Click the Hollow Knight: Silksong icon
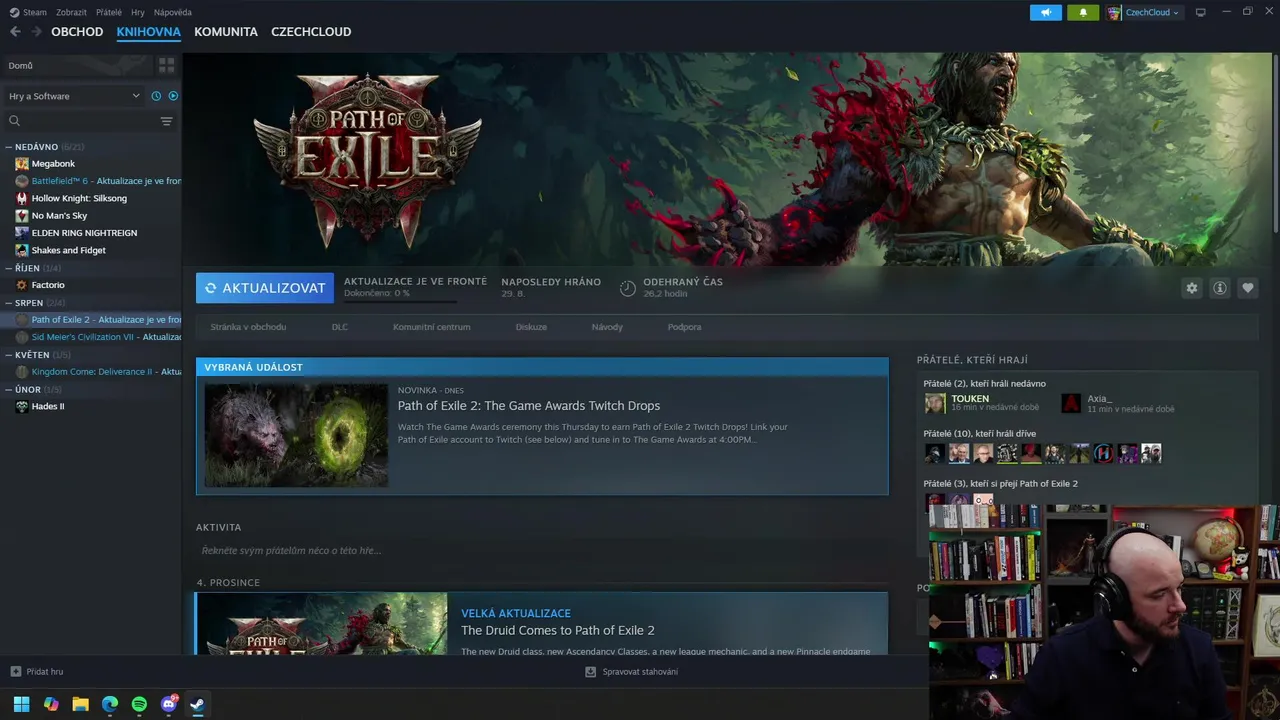The height and width of the screenshot is (720, 1280). pyautogui.click(x=22, y=198)
